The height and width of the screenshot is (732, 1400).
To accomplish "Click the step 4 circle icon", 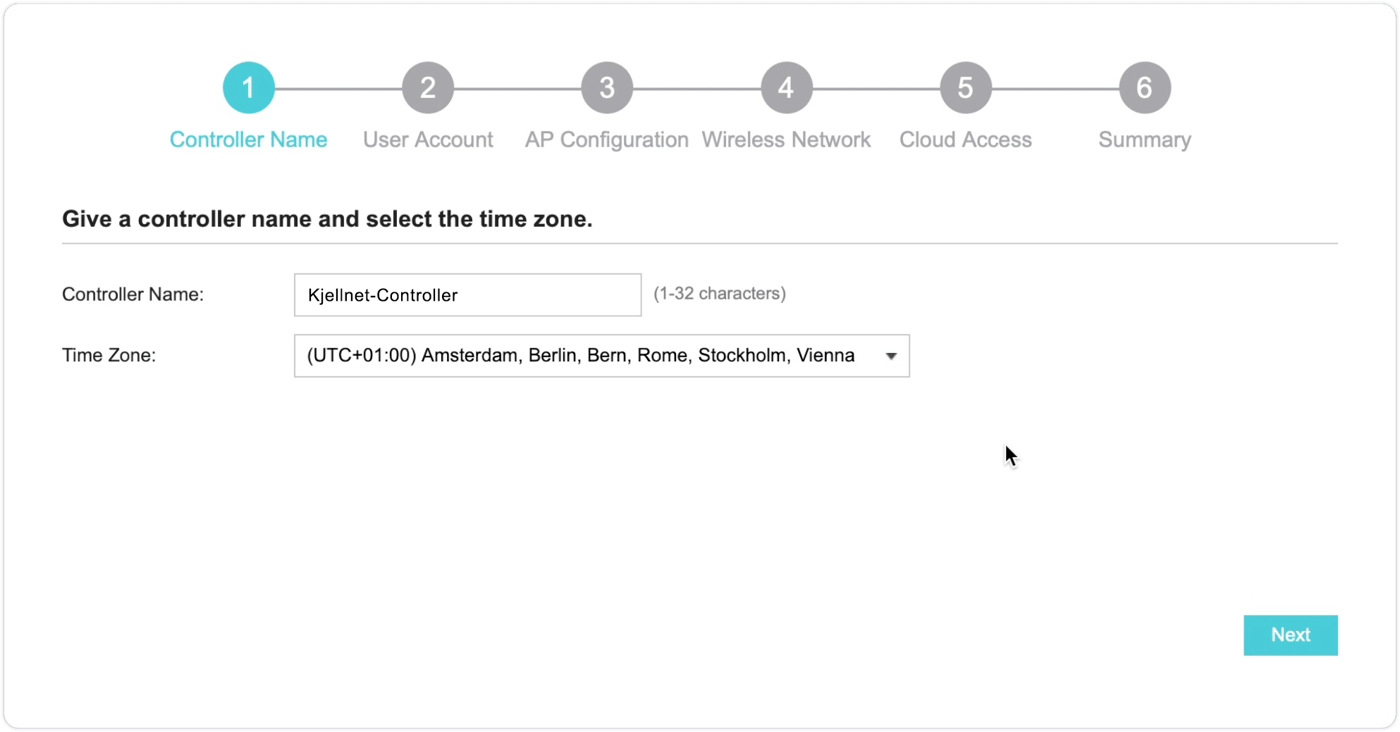I will [786, 88].
